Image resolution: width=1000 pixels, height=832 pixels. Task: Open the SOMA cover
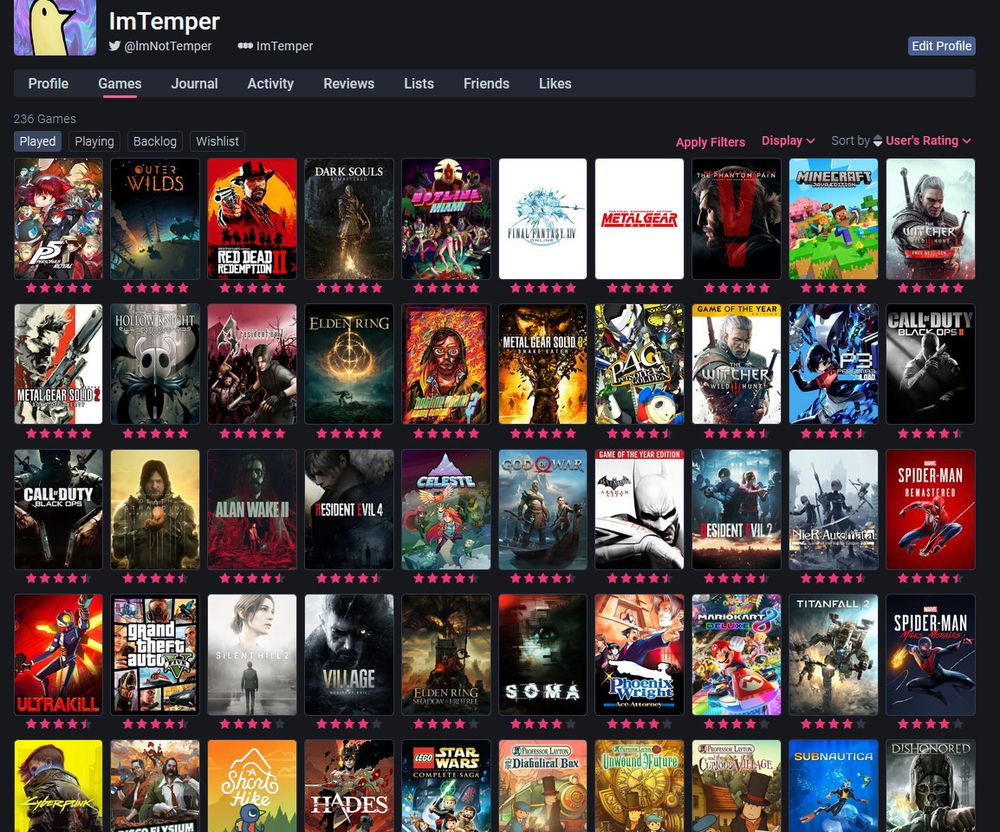(x=543, y=655)
